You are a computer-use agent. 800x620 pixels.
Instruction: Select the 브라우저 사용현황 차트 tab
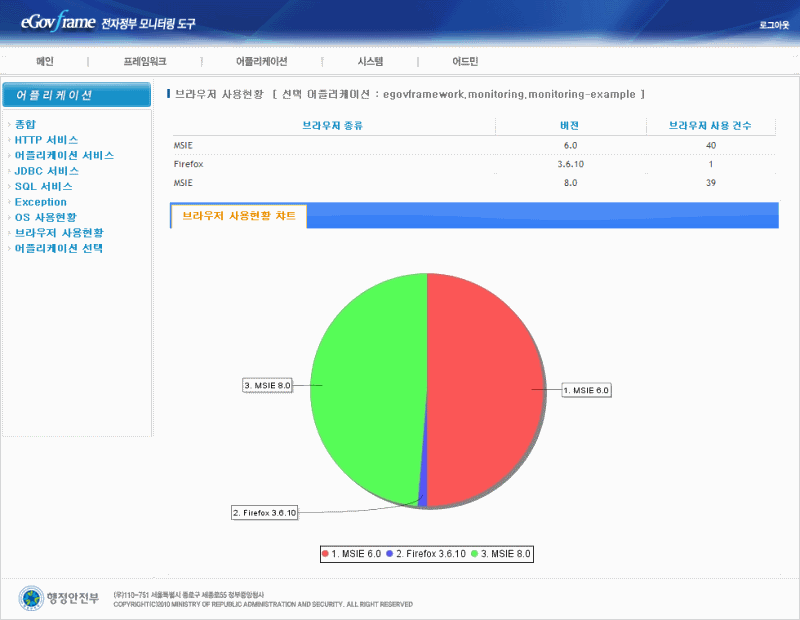[x=238, y=216]
